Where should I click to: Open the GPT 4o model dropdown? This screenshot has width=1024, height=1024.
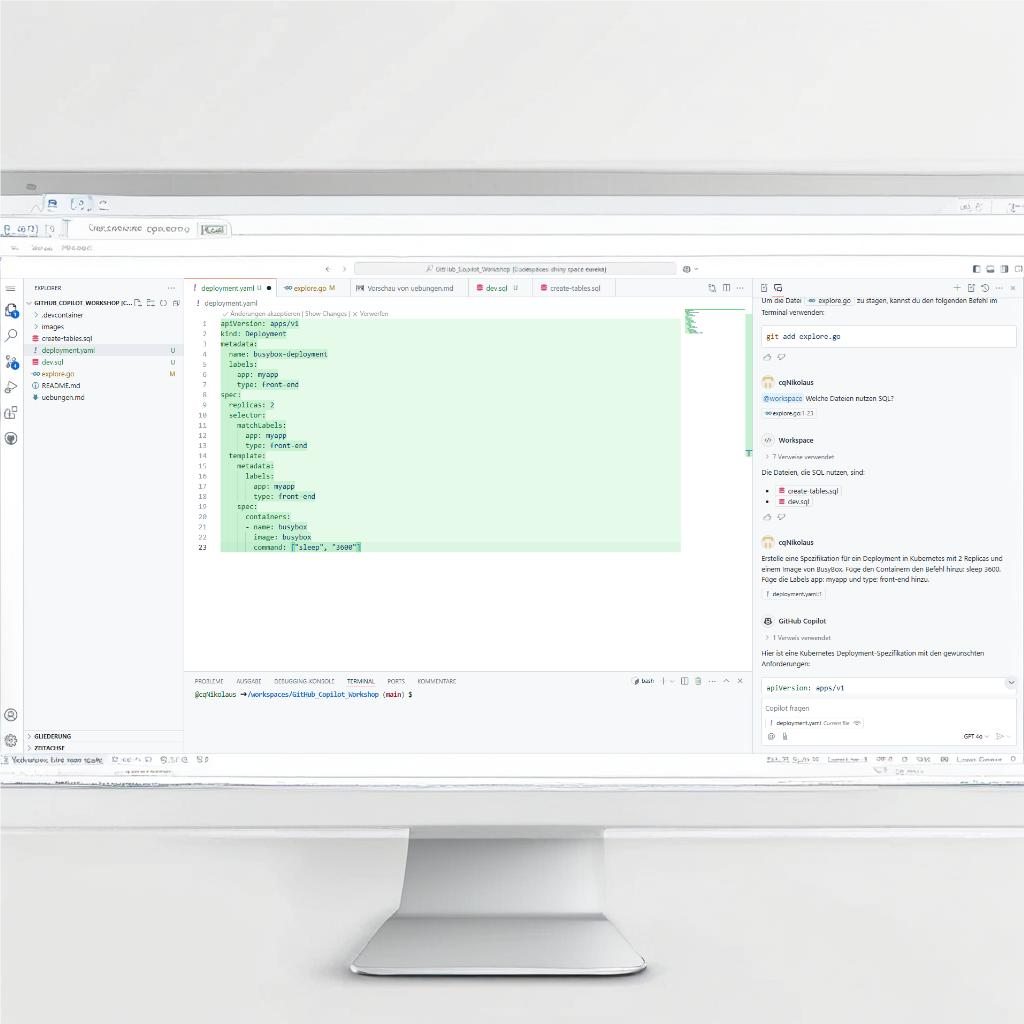click(x=976, y=736)
